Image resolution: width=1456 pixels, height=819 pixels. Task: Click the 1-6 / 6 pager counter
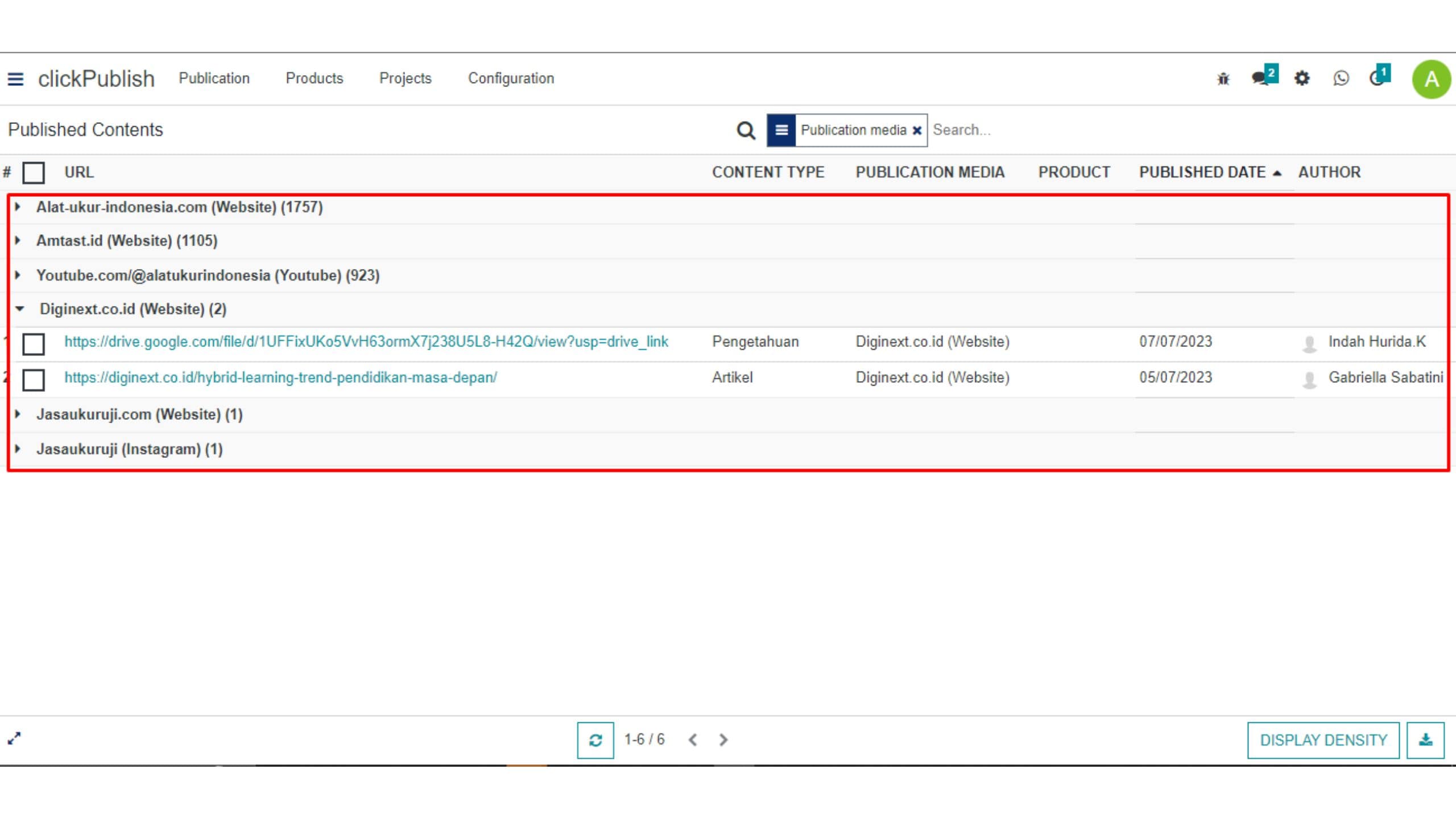644,739
